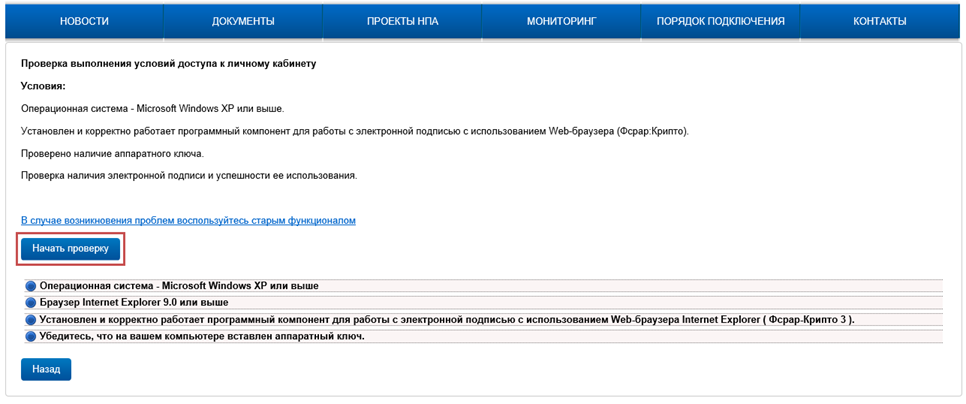Image resolution: width=966 pixels, height=404 pixels.
Task: Switch to the МОНИТОРИНГ section
Action: 561,22
